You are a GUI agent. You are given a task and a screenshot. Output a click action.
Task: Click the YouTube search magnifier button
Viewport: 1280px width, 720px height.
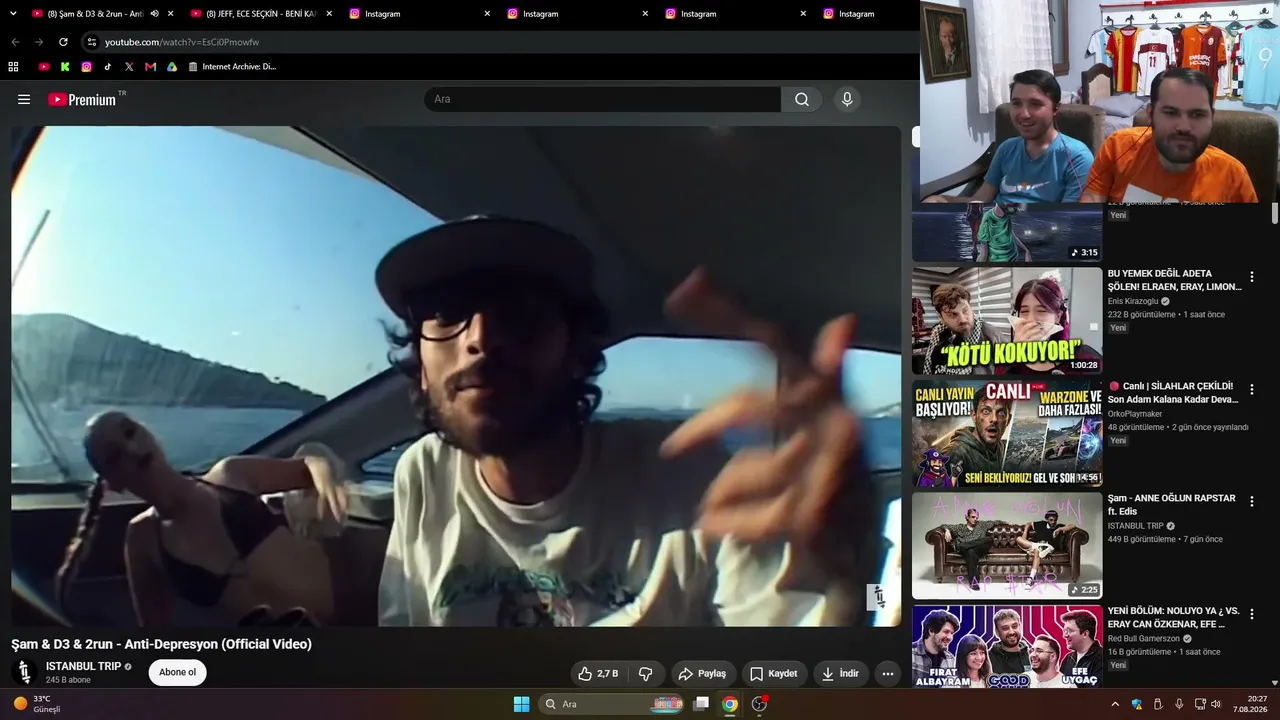[x=802, y=99]
